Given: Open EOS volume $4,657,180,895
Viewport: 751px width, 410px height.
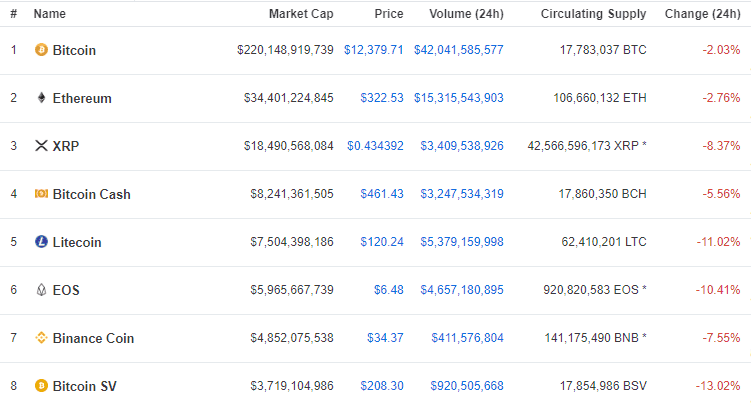Looking at the screenshot, I should coord(462,290).
